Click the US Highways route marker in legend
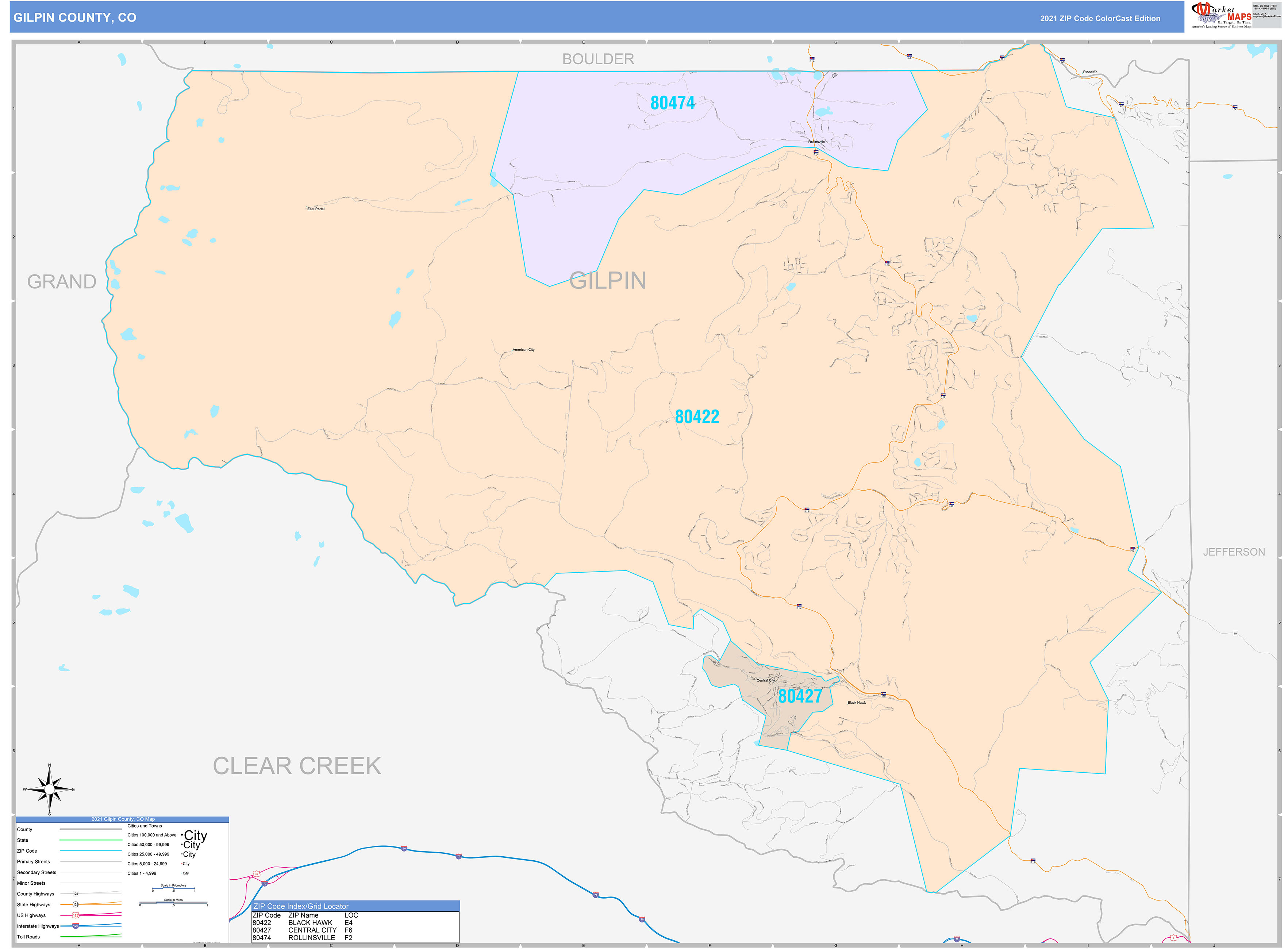 pyautogui.click(x=75, y=915)
